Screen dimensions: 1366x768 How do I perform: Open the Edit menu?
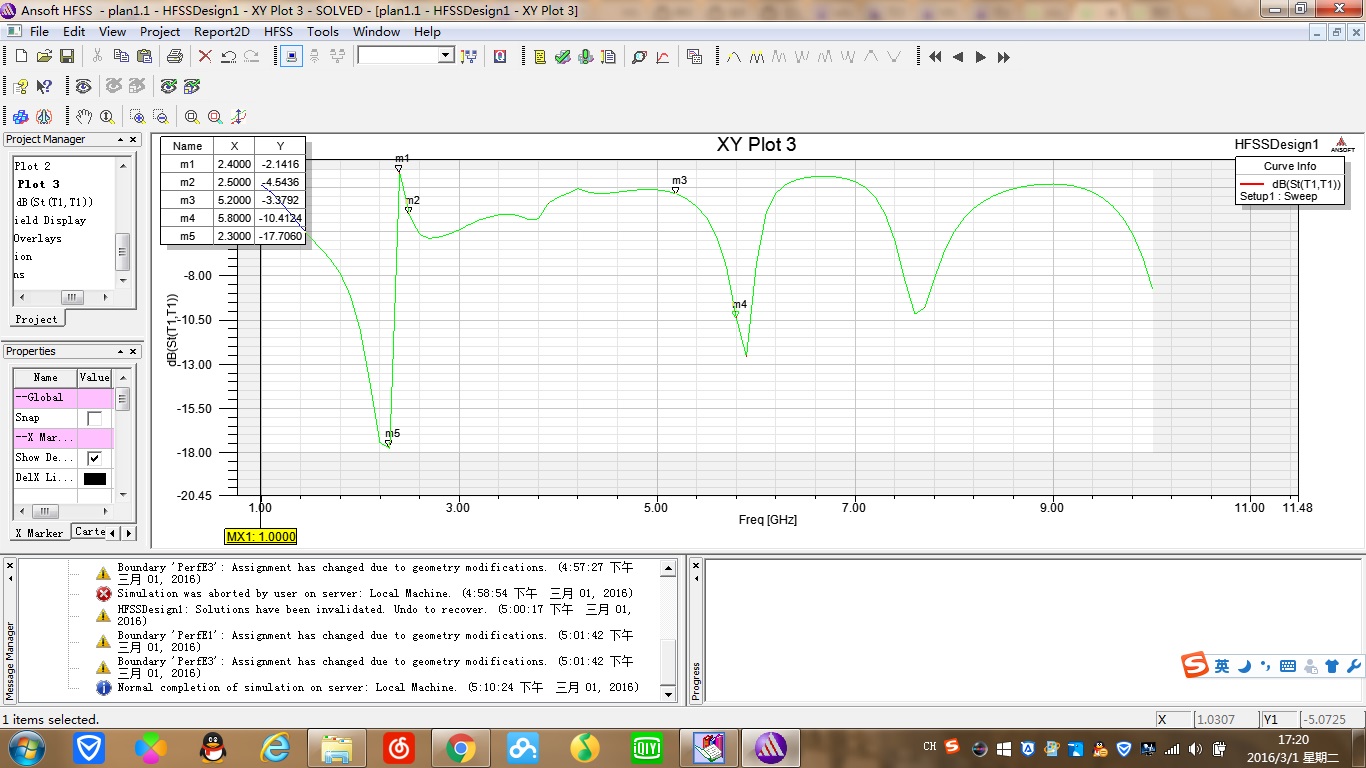74,31
